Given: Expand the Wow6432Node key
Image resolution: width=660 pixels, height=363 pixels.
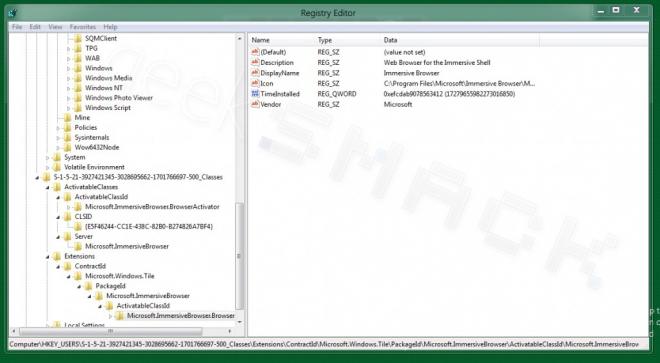Looking at the screenshot, I should [58, 147].
